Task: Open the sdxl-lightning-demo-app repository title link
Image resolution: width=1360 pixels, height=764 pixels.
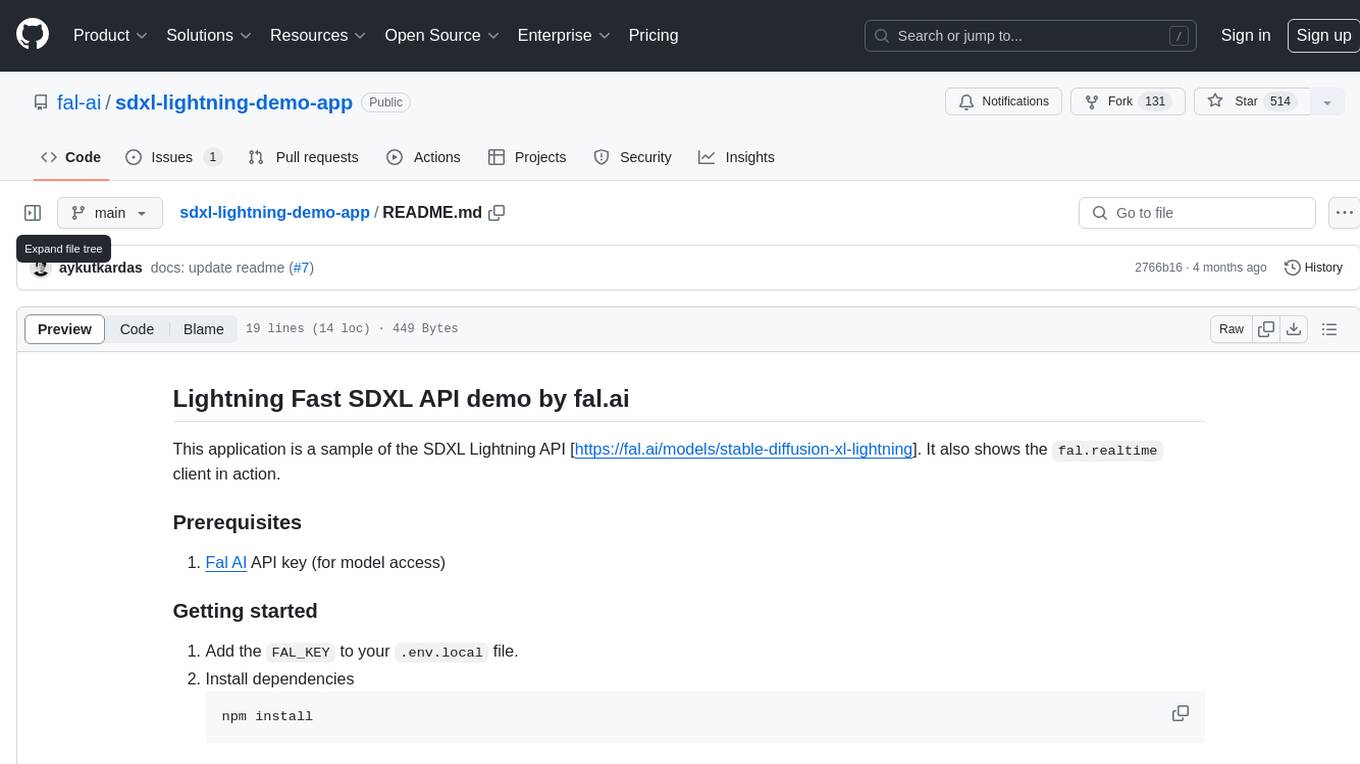Action: click(x=234, y=102)
